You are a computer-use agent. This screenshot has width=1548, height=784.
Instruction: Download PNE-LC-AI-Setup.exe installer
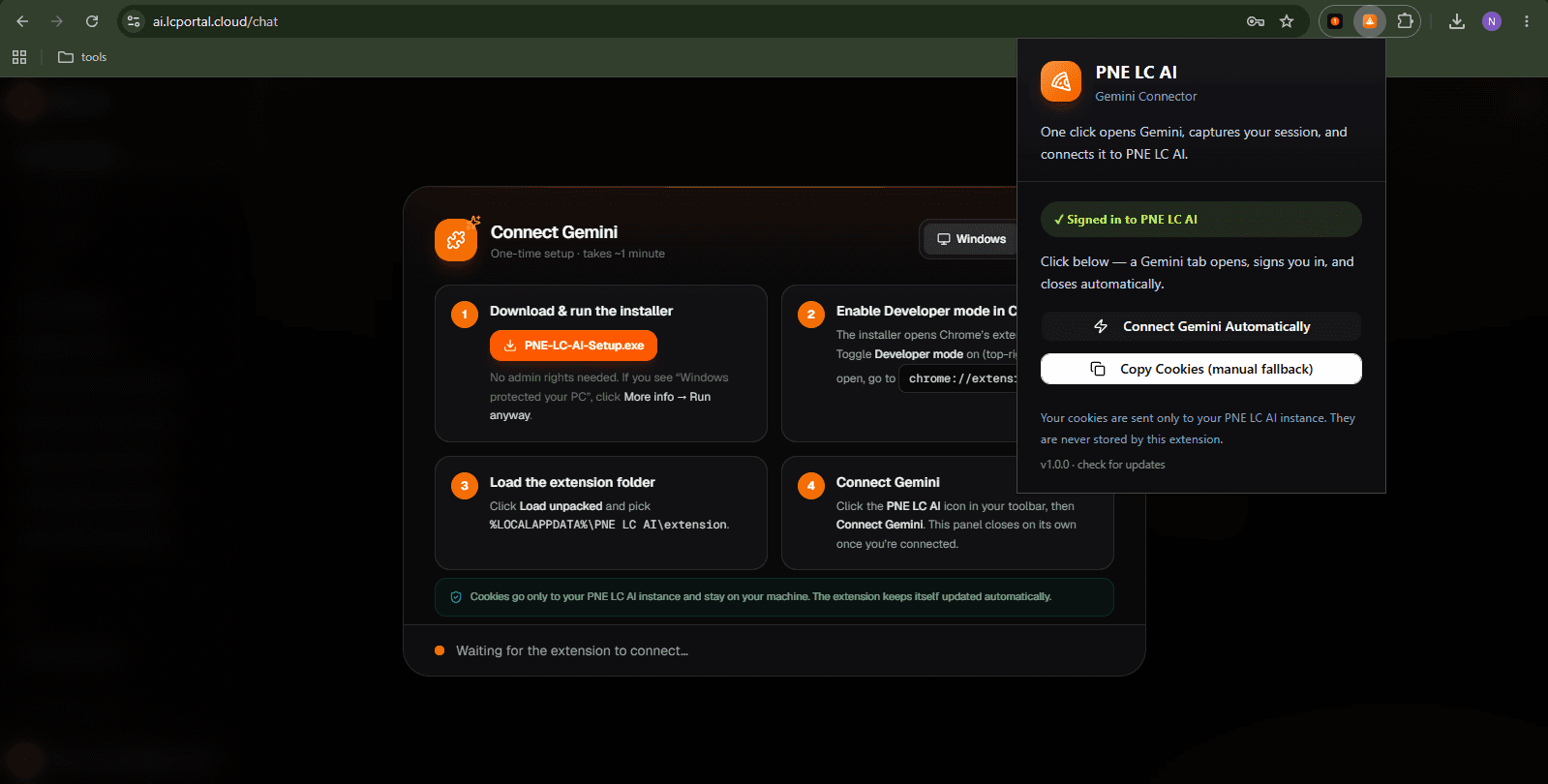coord(573,346)
